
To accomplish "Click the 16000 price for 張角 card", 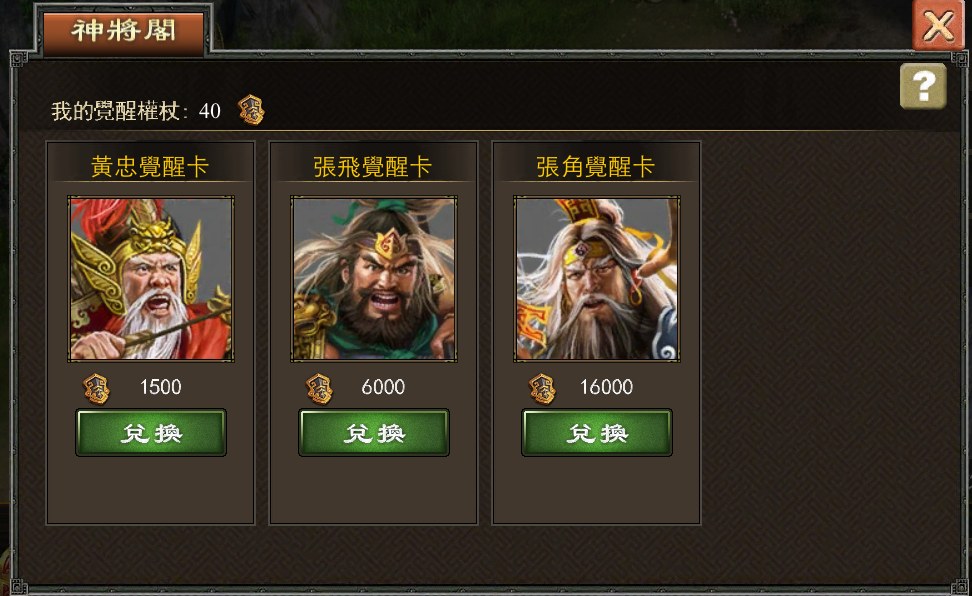I will (x=606, y=387).
